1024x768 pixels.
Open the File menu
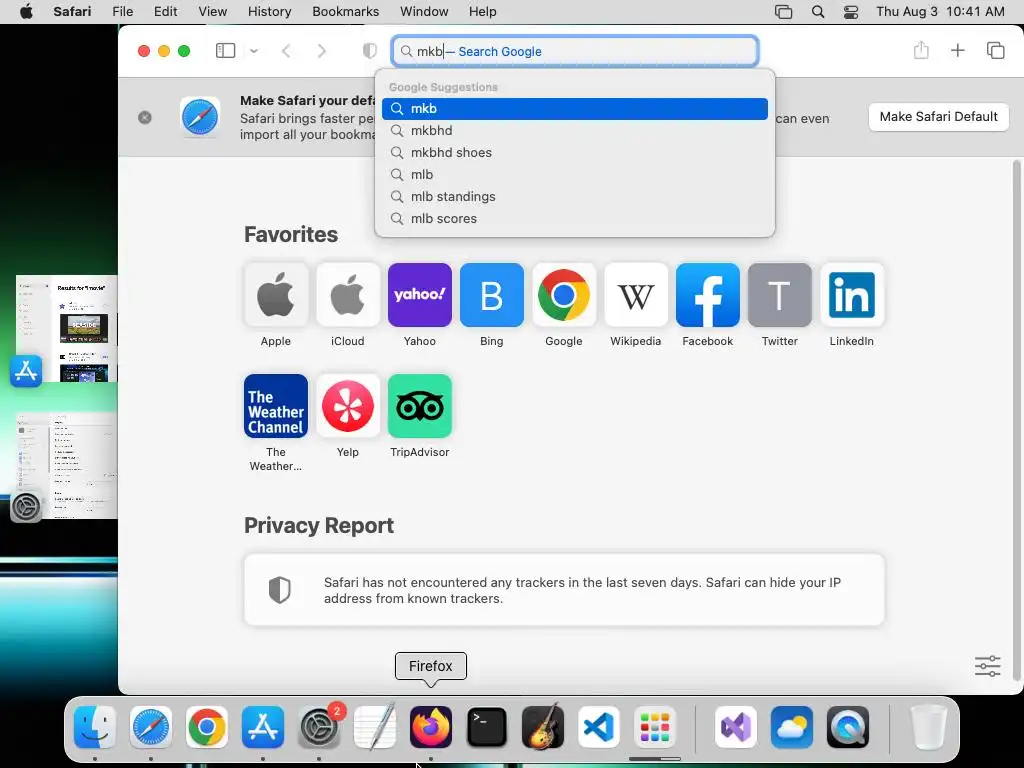coord(123,12)
